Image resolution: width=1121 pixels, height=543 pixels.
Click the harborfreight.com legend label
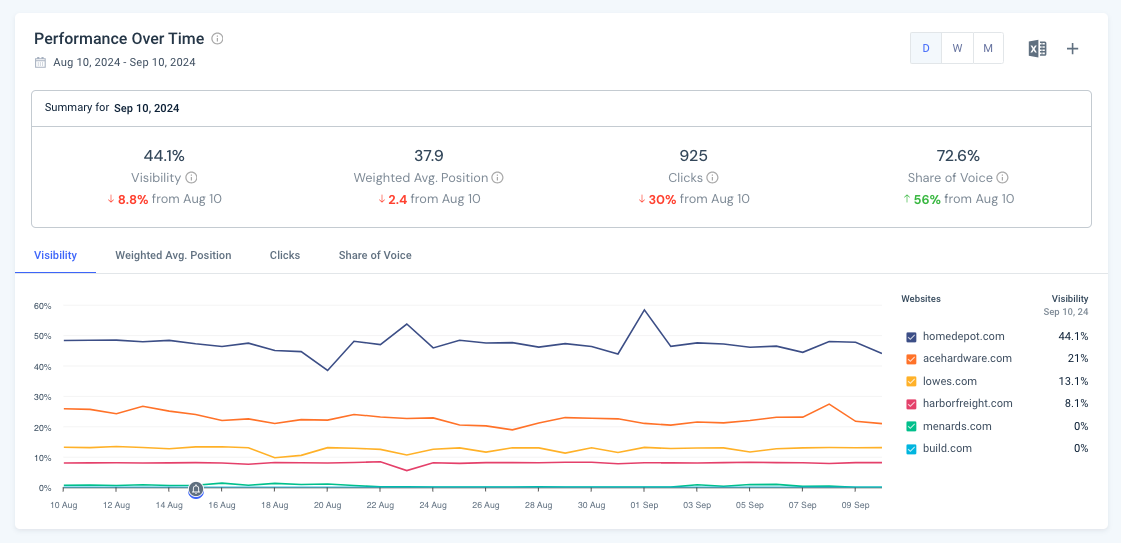pos(968,404)
